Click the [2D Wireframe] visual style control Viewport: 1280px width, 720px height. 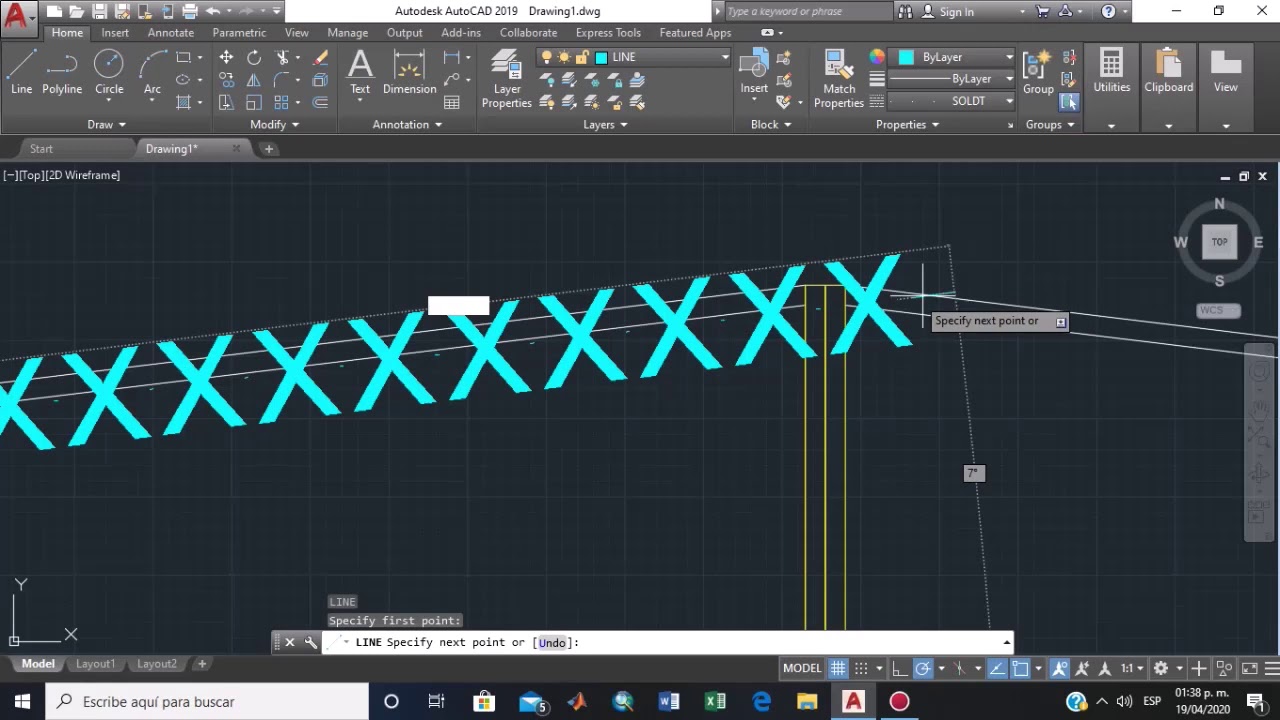[x=83, y=175]
